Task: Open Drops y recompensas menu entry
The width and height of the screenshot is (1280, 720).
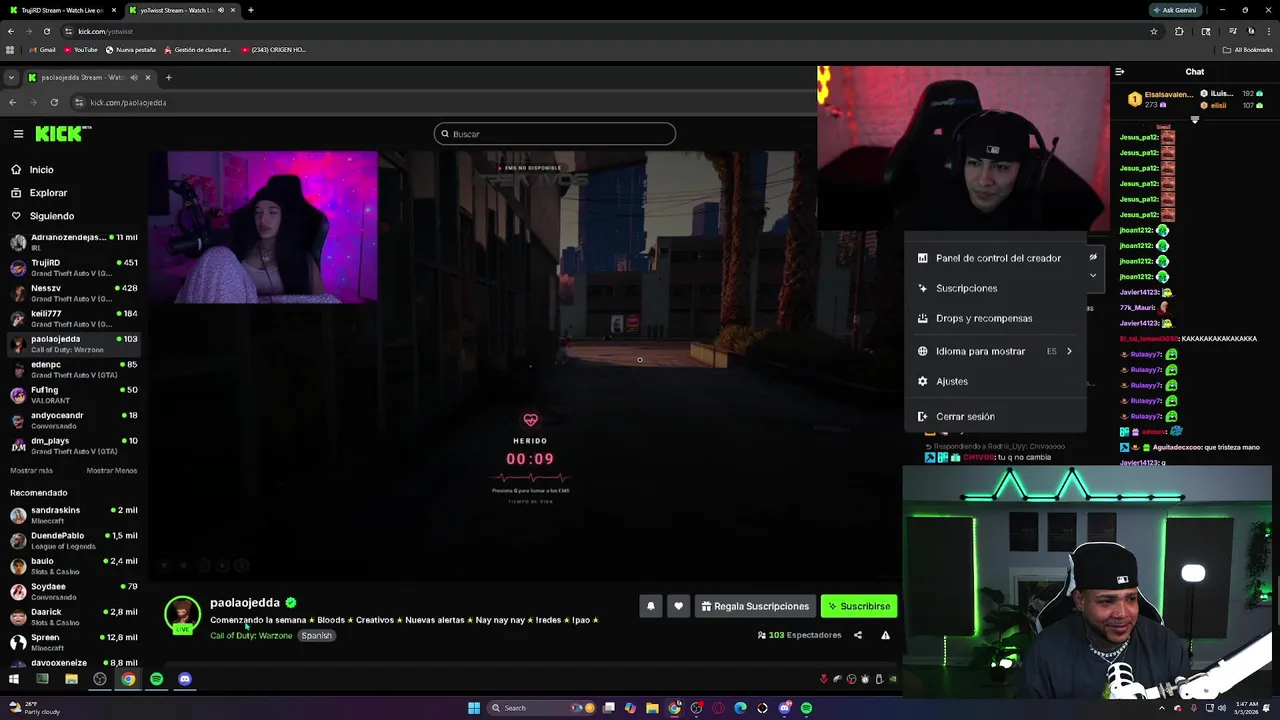Action: [x=995, y=318]
